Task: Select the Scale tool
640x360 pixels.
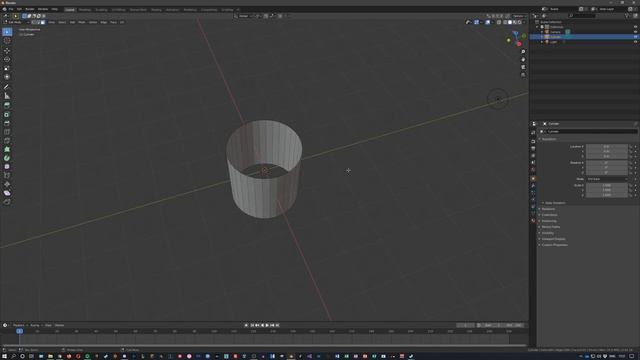Action: pos(7,68)
